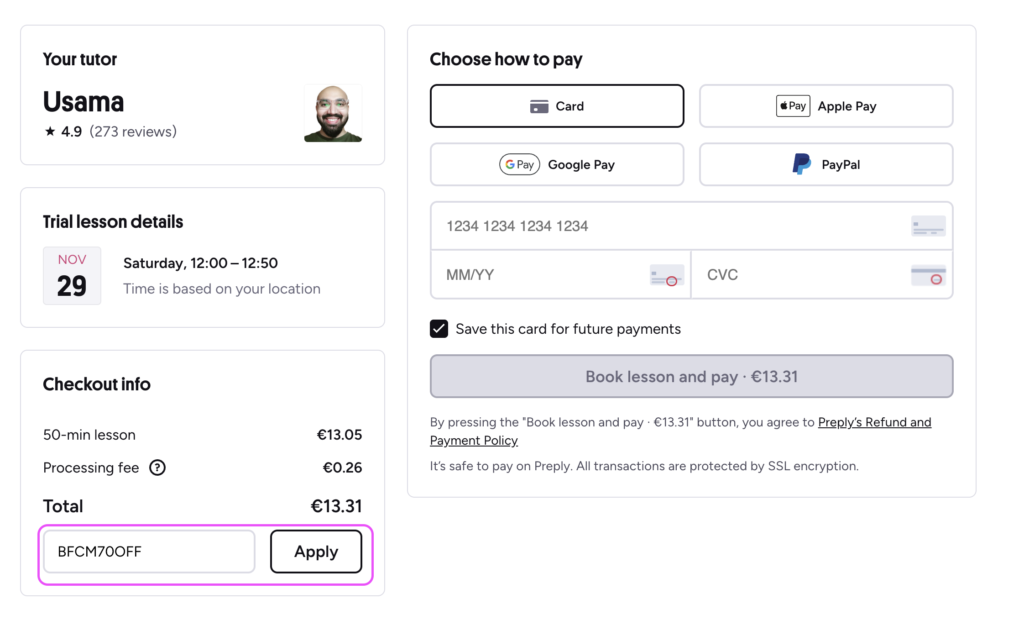Focus the promo code BFCM70OFF field

coord(149,552)
